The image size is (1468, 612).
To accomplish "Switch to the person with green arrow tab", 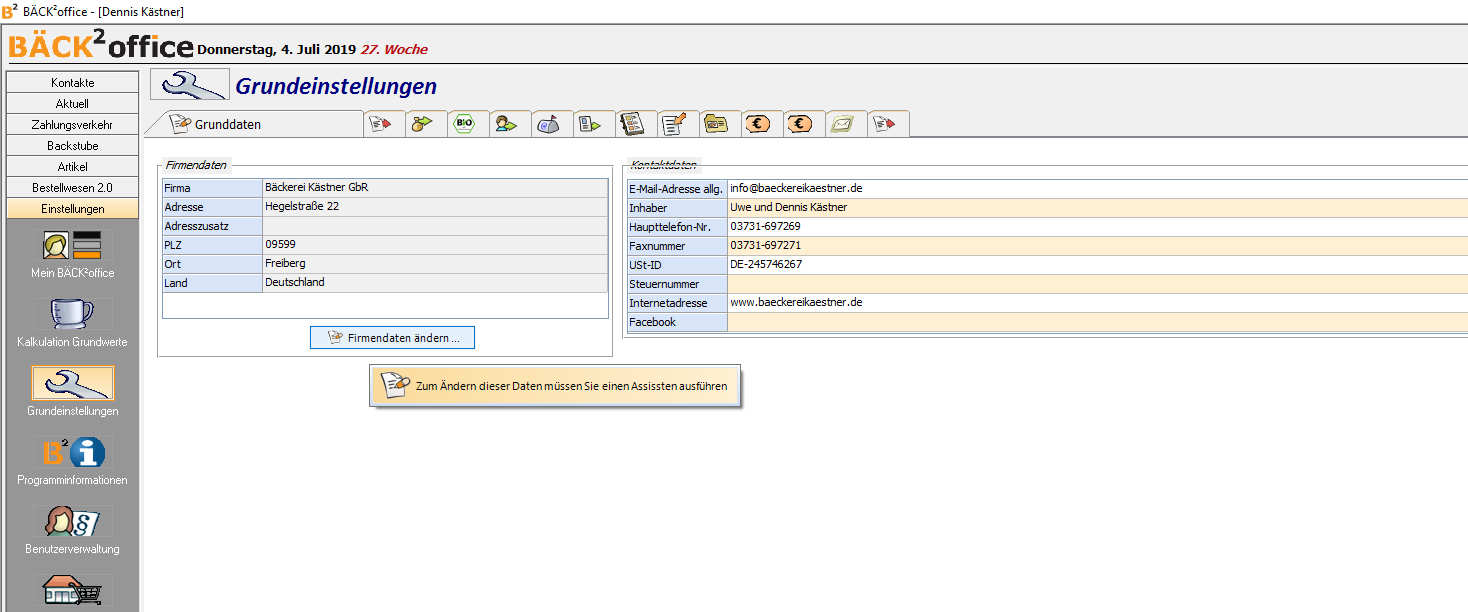I will point(506,124).
